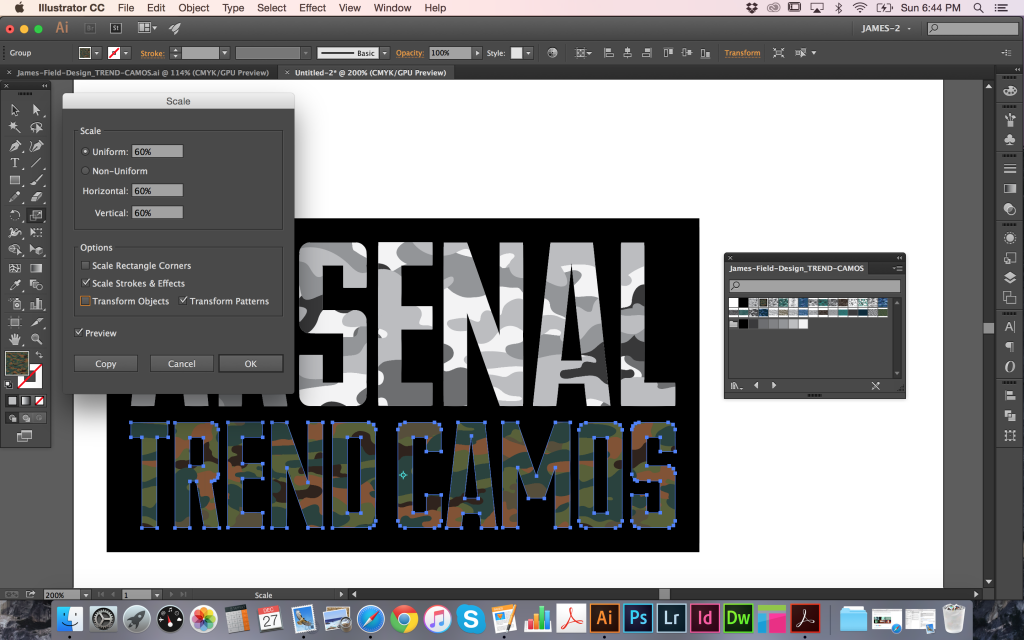Open the stroke color dropdown arrow

pos(126,53)
